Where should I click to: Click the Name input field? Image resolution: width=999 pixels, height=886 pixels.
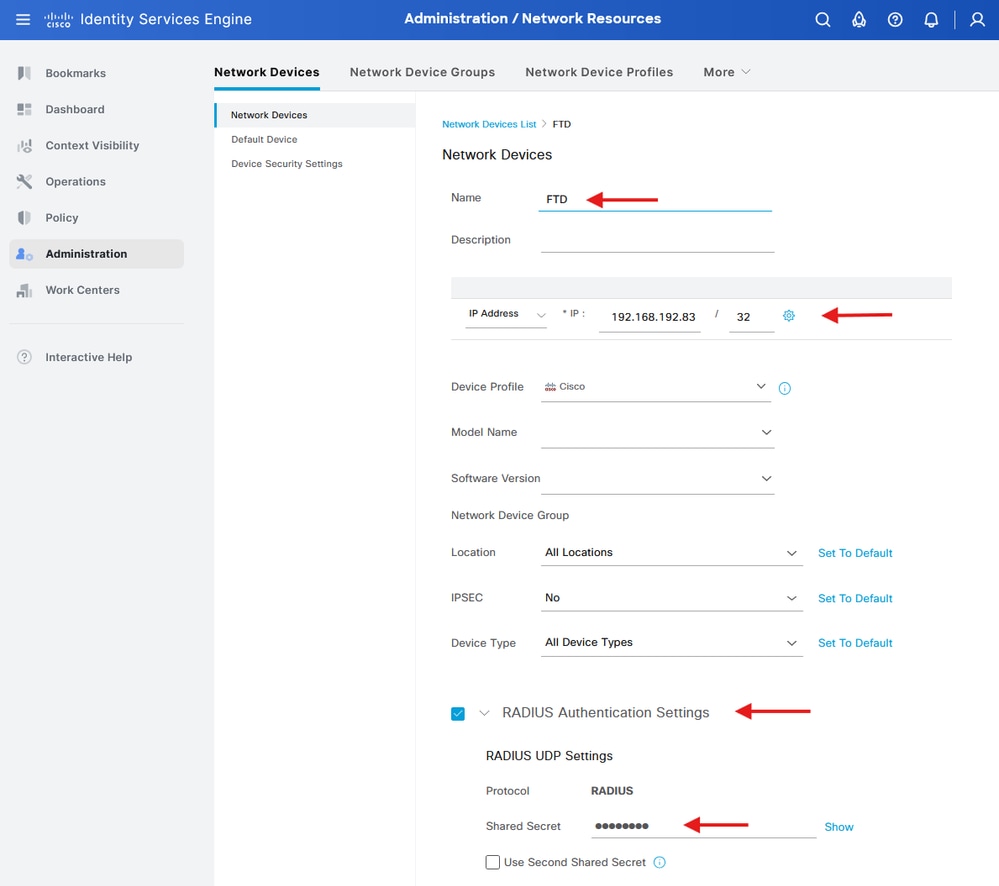tap(655, 199)
